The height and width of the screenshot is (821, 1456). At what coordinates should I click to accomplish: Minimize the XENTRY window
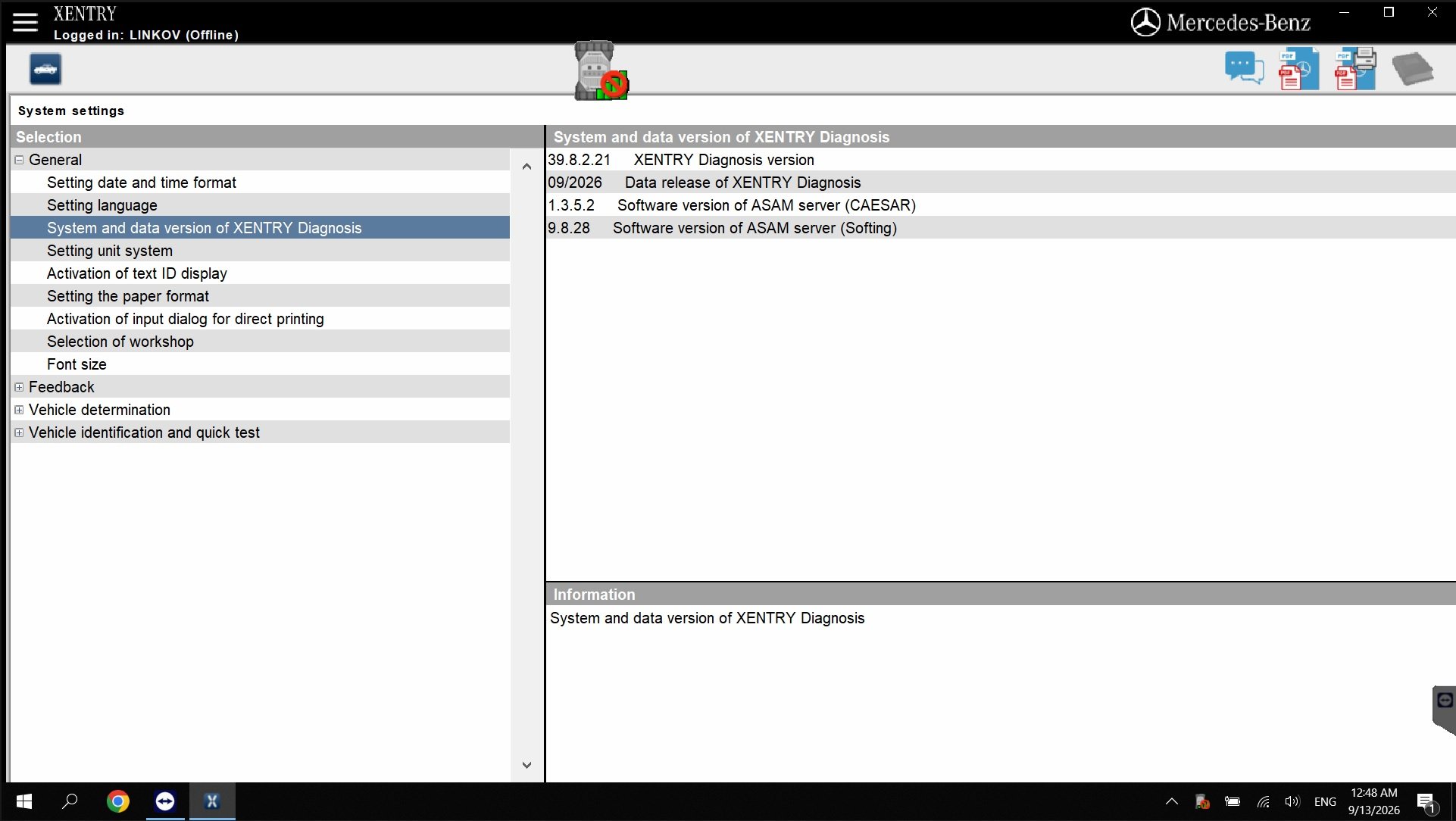point(1345,12)
